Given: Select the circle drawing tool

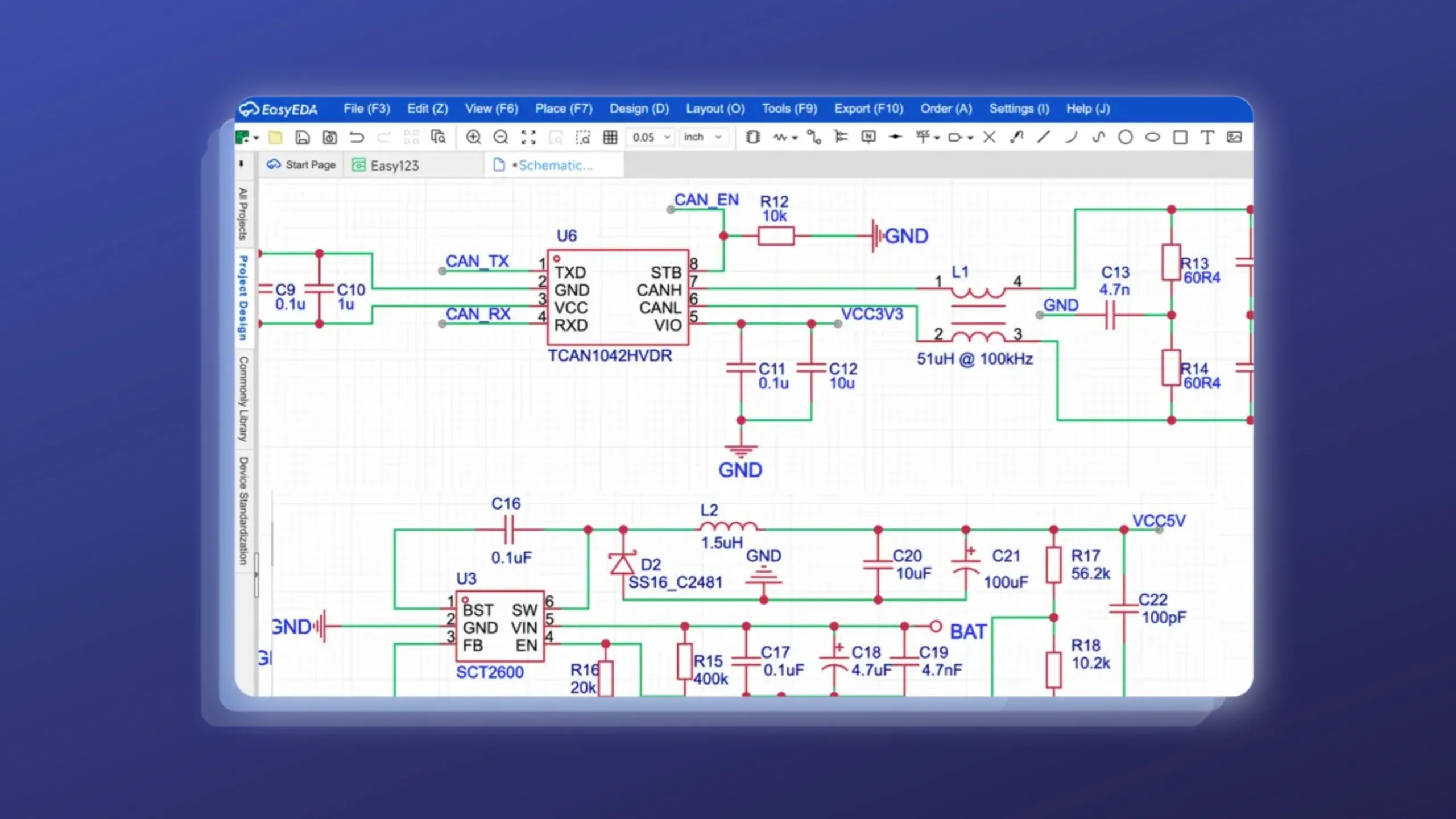Looking at the screenshot, I should tap(1125, 137).
